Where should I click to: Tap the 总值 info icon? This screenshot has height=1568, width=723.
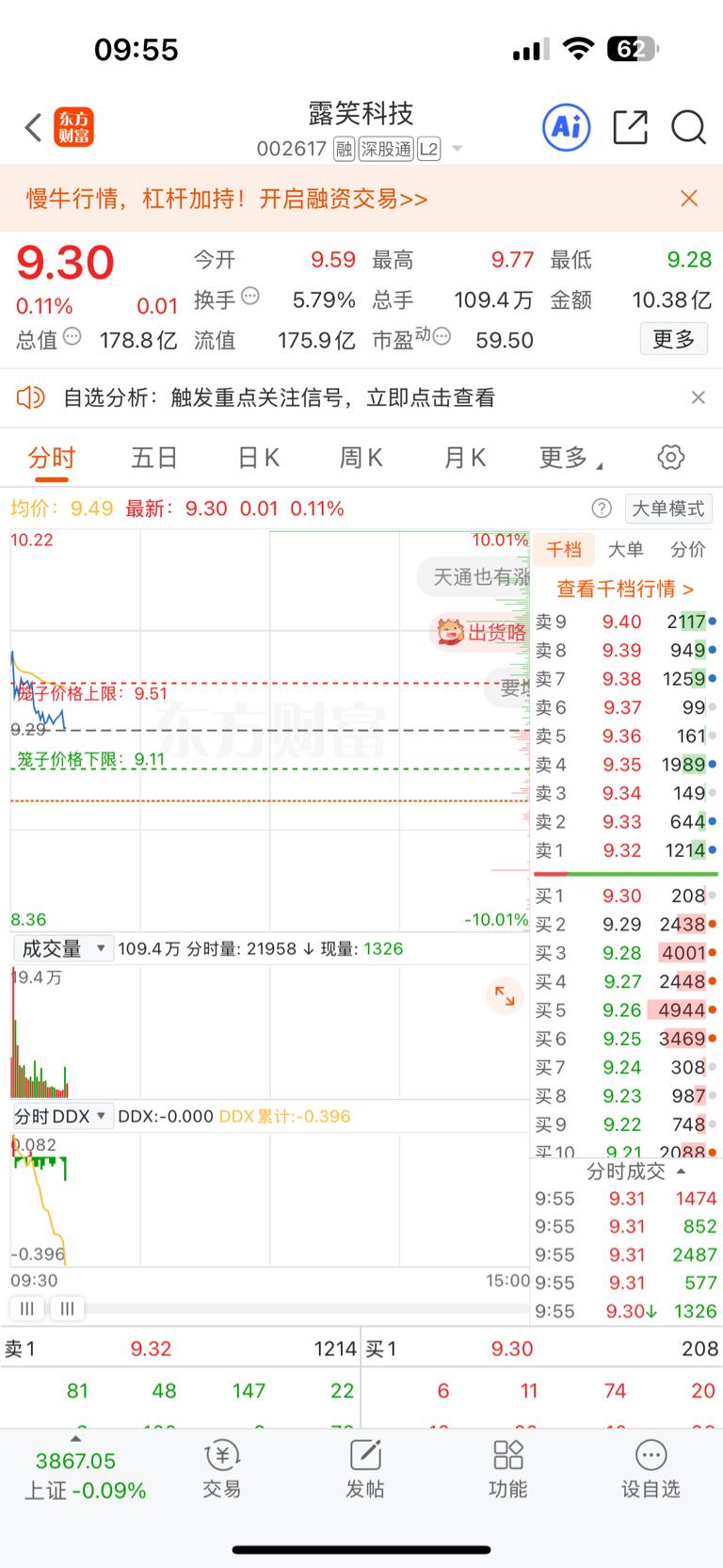(72, 337)
